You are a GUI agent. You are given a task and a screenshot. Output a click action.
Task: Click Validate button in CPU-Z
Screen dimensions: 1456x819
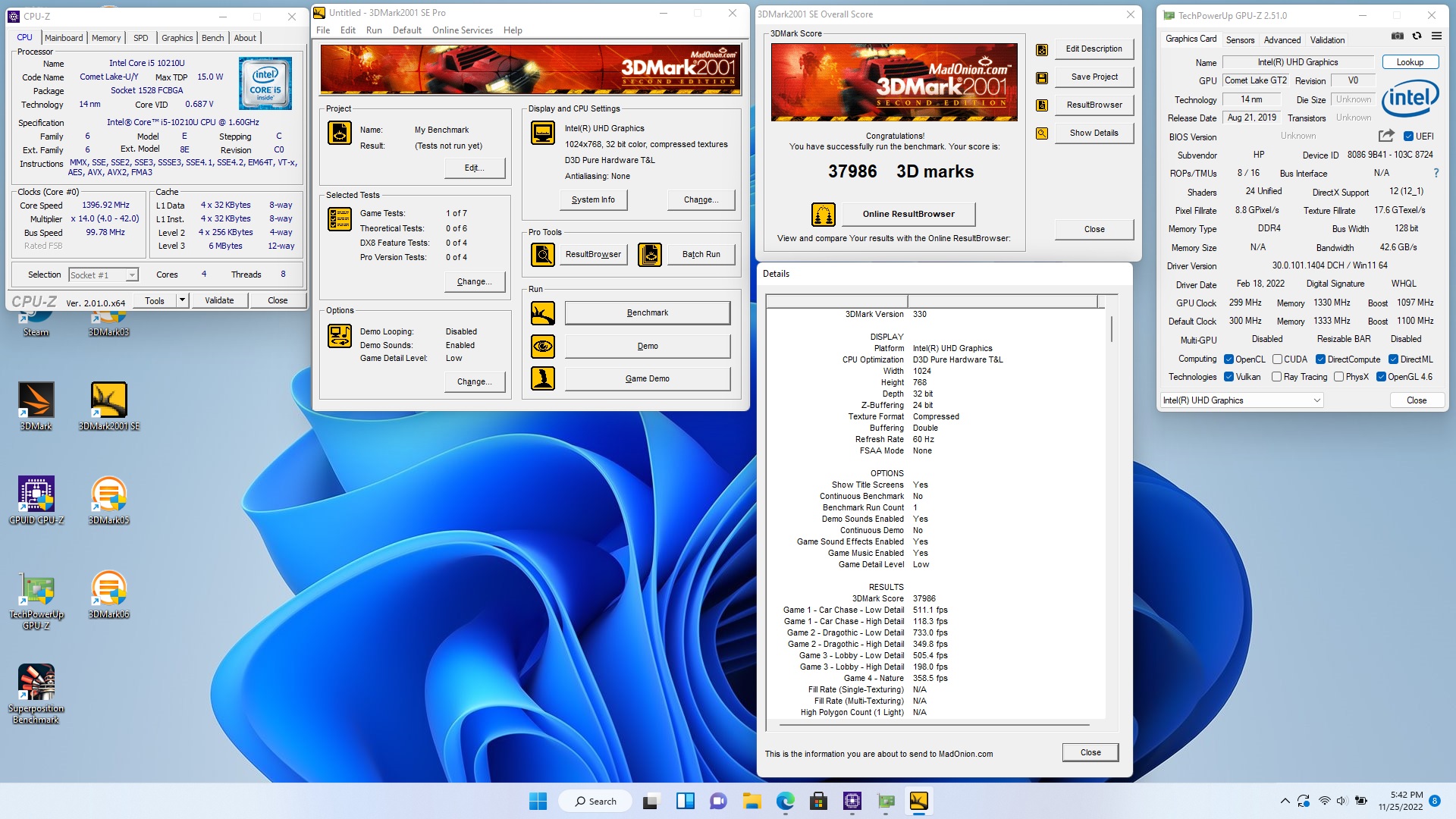tap(219, 301)
